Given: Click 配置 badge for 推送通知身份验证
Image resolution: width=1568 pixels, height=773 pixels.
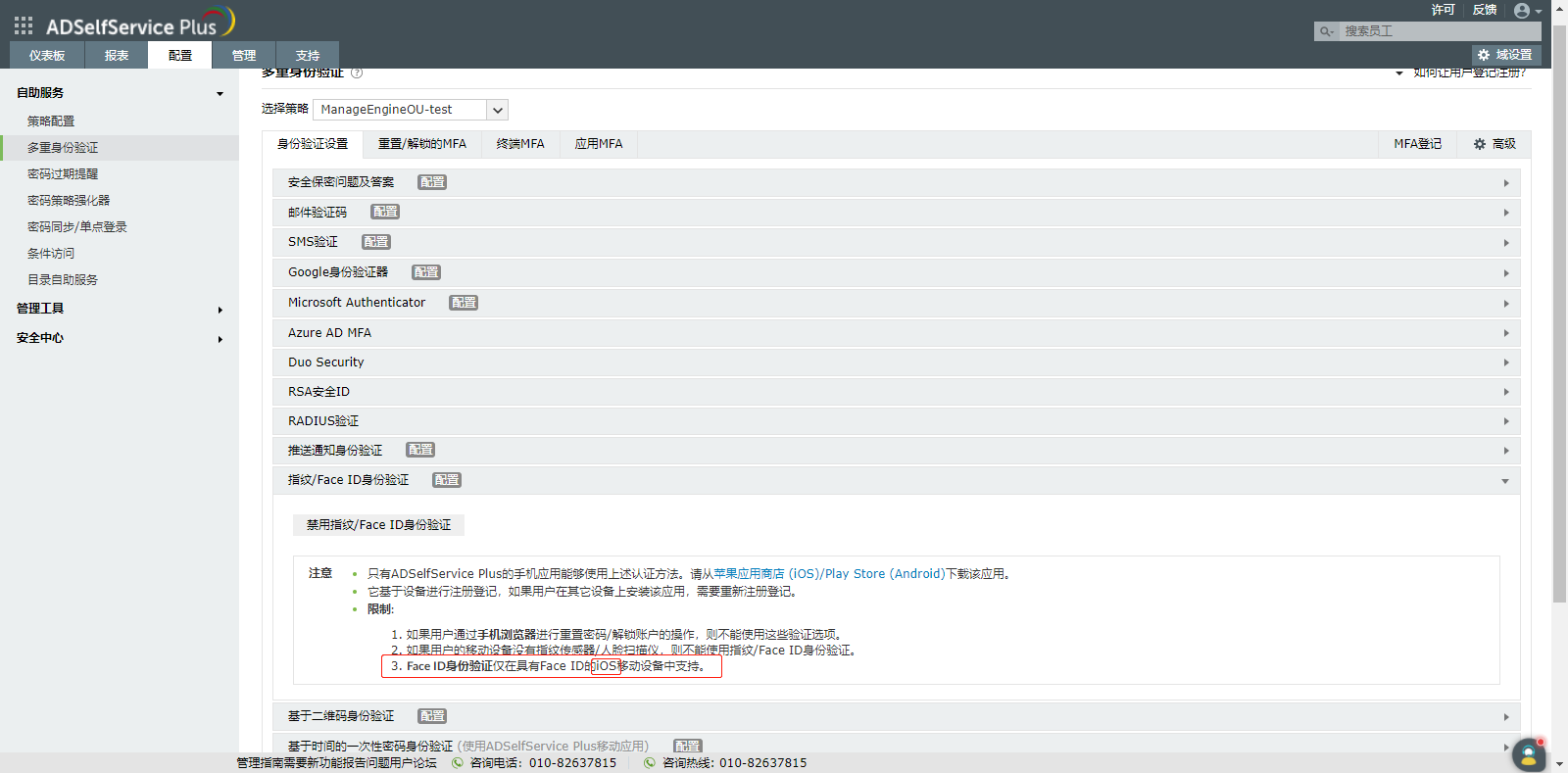Looking at the screenshot, I should pos(420,450).
